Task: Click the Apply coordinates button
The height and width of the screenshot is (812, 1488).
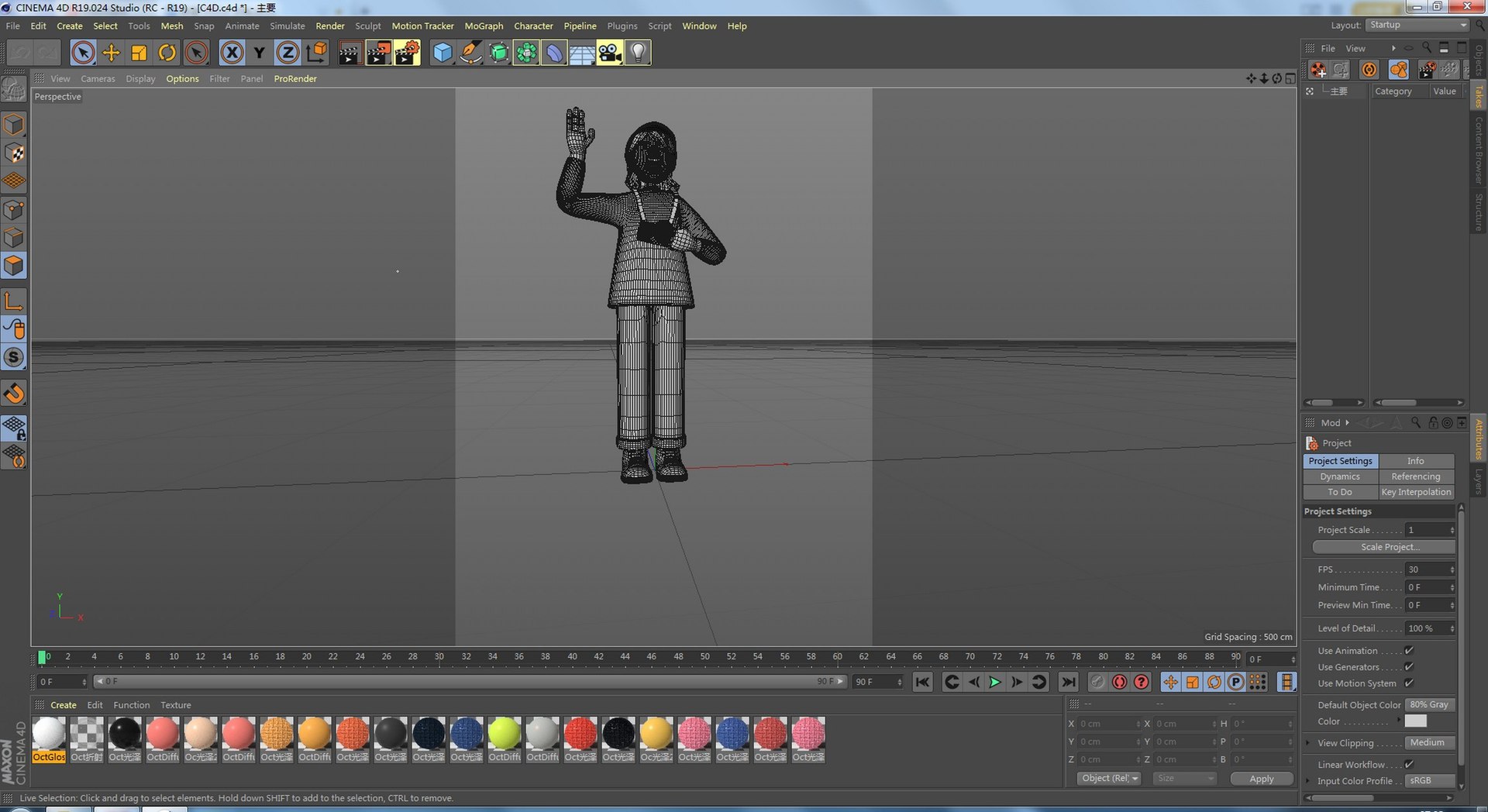Action: (1262, 779)
